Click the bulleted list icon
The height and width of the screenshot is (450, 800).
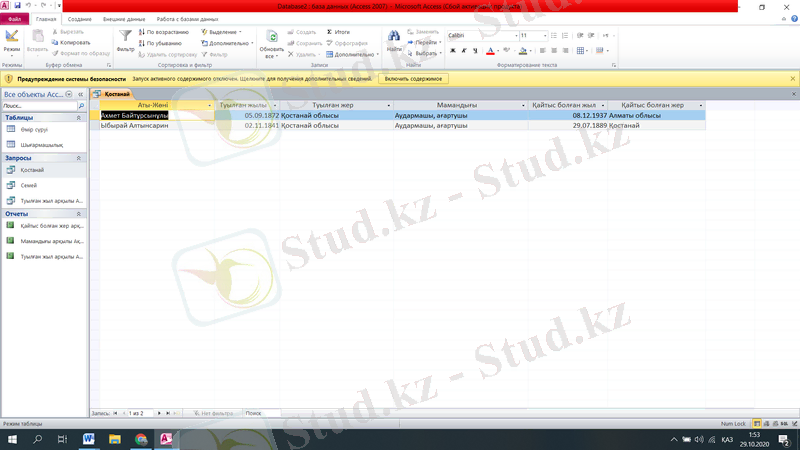click(x=554, y=36)
